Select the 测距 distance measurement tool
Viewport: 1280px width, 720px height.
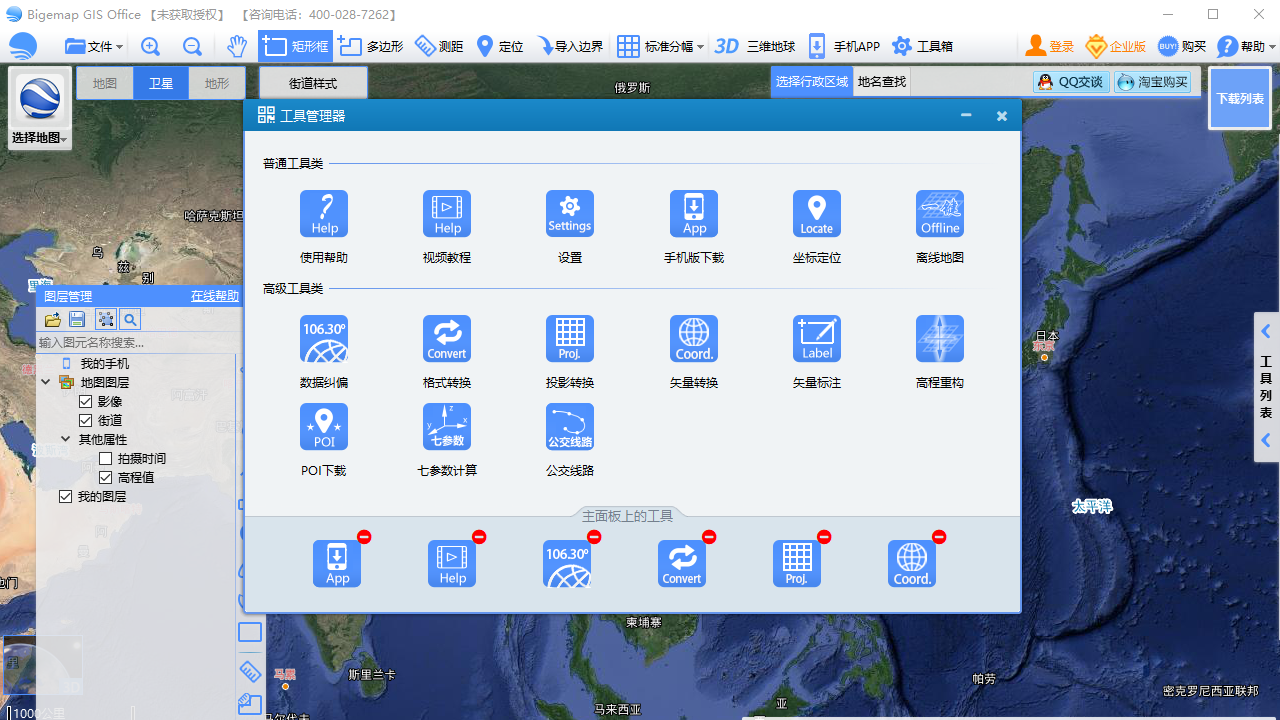[x=439, y=46]
